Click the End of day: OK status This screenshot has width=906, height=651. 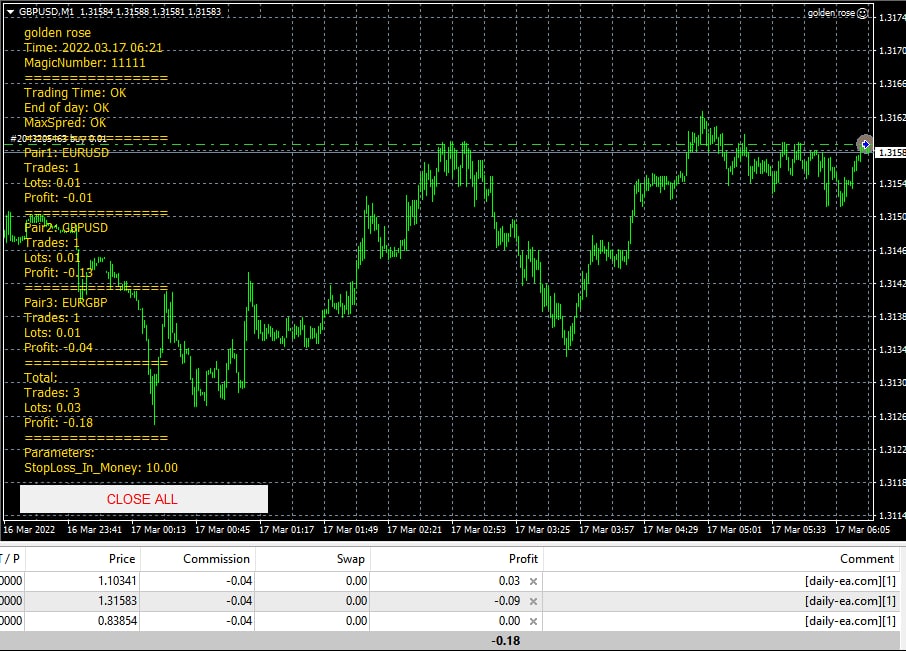[66, 108]
